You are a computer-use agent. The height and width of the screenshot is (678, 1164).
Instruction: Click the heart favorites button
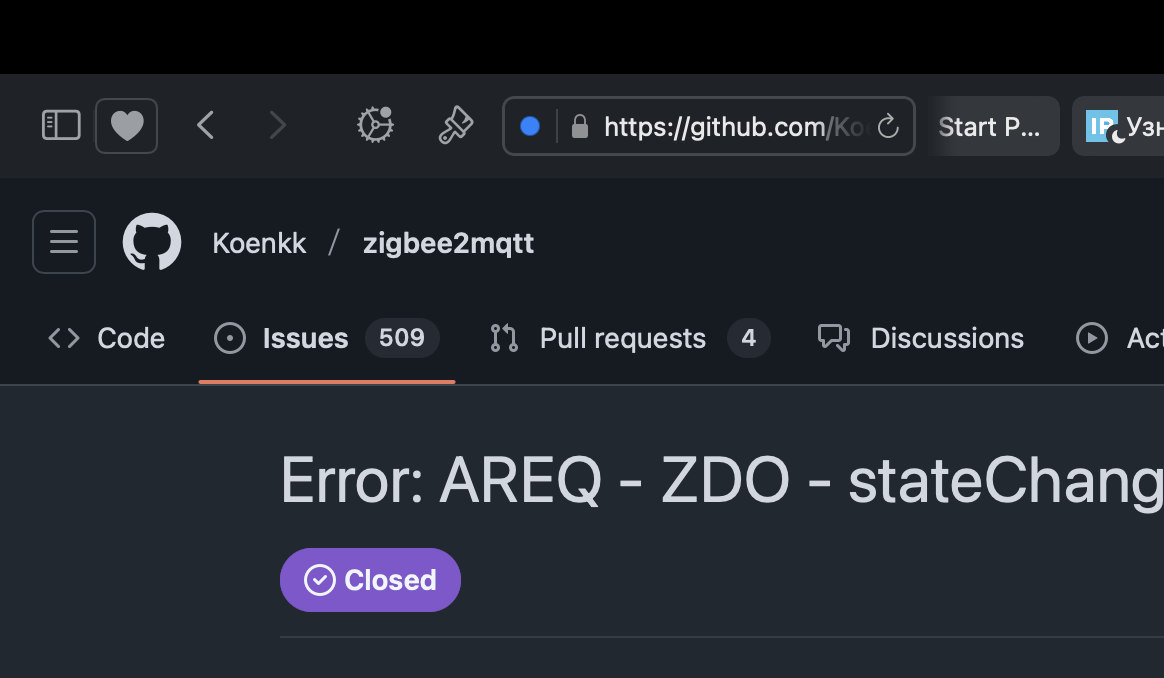tap(126, 126)
